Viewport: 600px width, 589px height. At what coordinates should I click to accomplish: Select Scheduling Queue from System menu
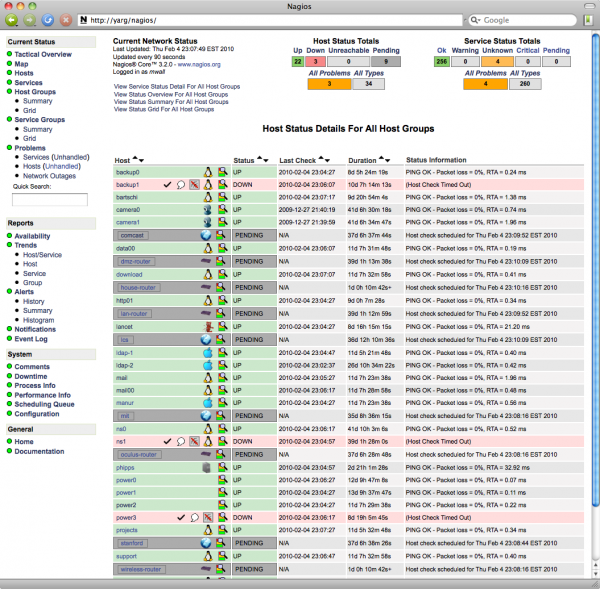[x=44, y=404]
